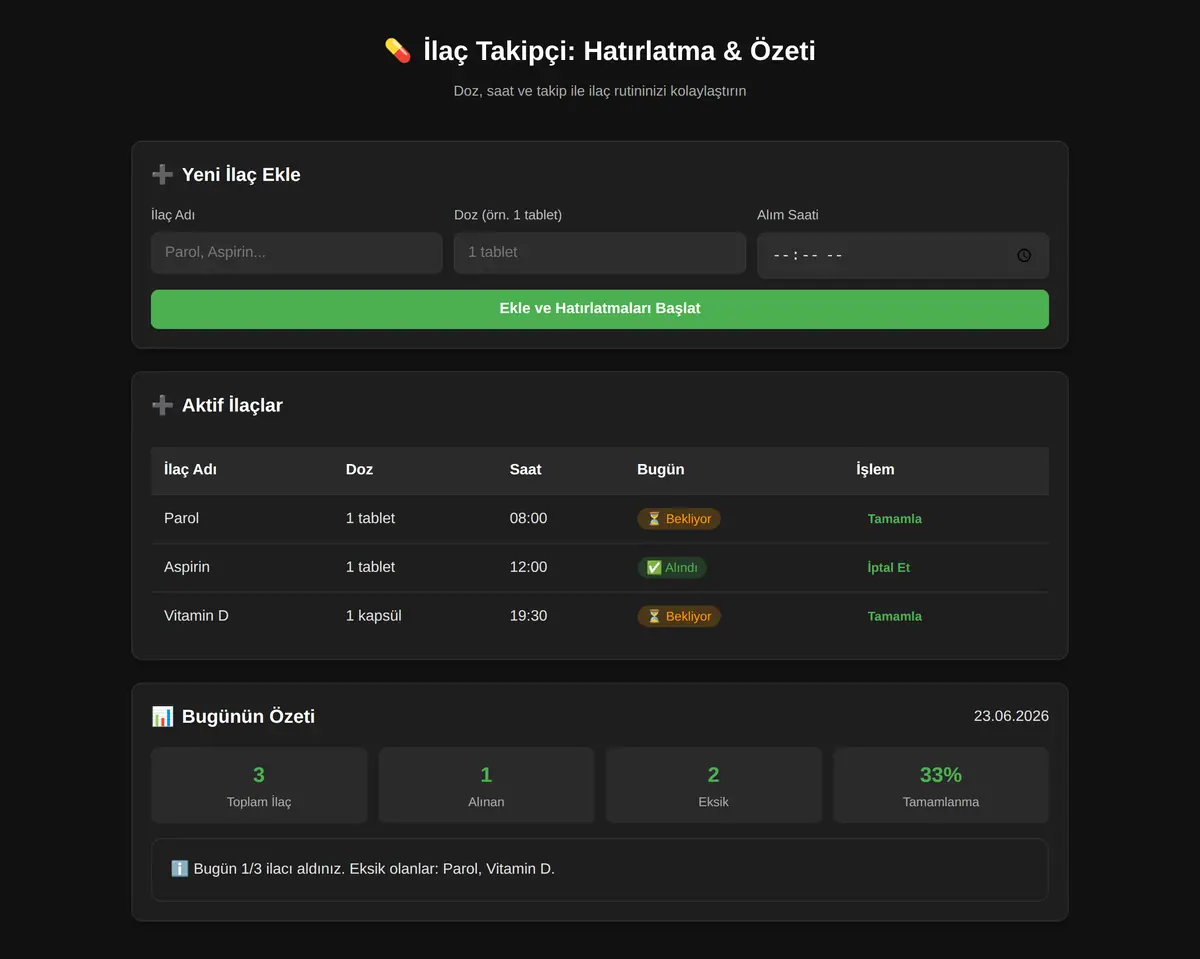The height and width of the screenshot is (959, 1200).
Task: Click the clock icon in the time field
Action: tap(1024, 255)
